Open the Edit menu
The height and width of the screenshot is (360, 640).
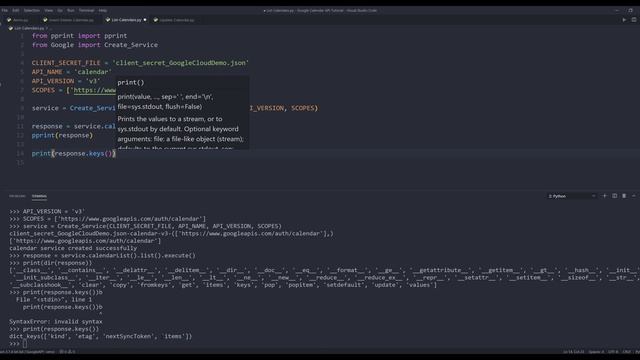16,10
